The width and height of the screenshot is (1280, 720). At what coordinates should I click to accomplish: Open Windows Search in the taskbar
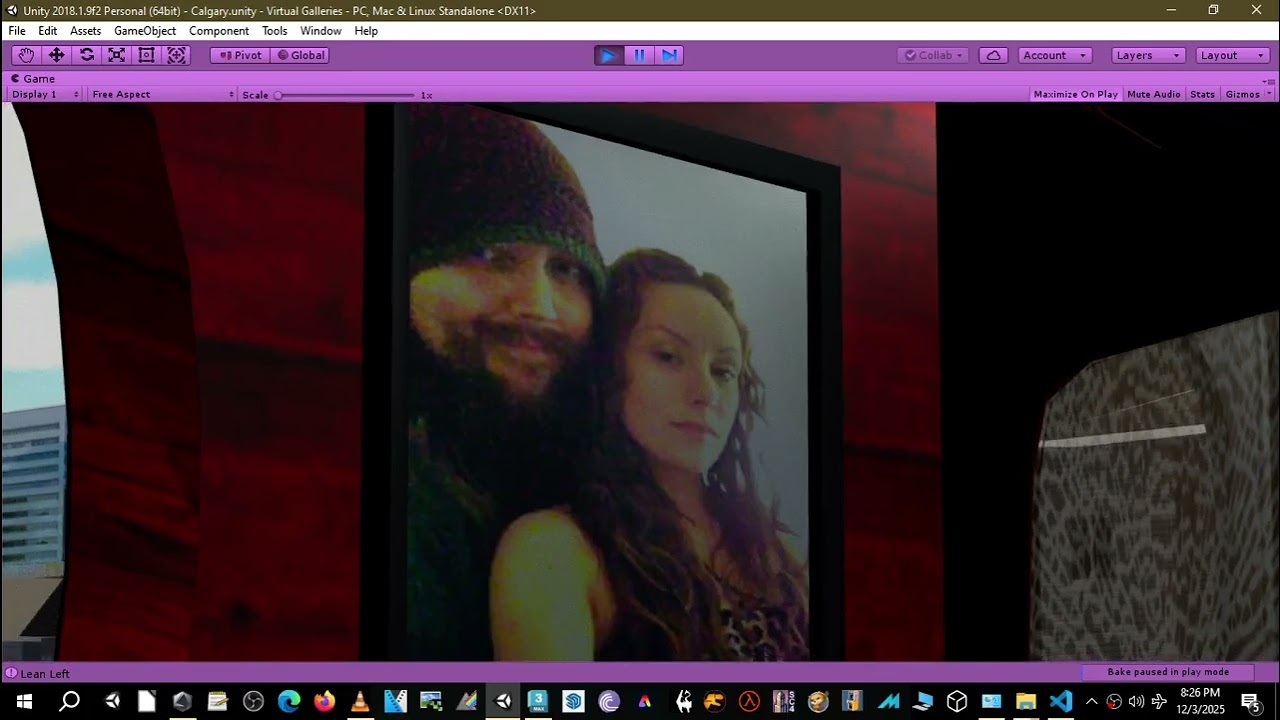pyautogui.click(x=69, y=702)
